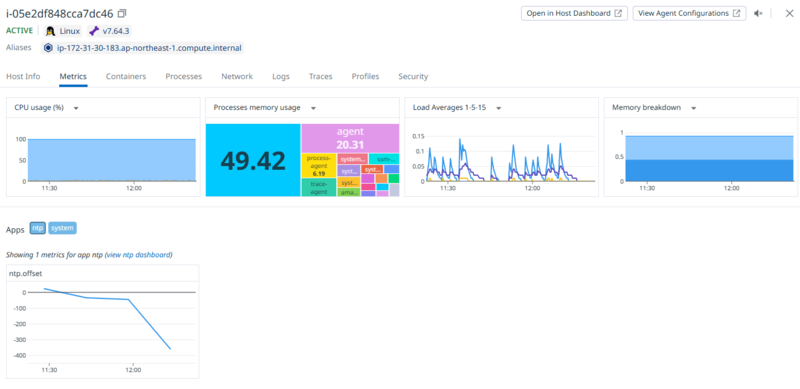Expand the CPU usage (%) dropdown arrow
The height and width of the screenshot is (389, 800).
point(76,108)
